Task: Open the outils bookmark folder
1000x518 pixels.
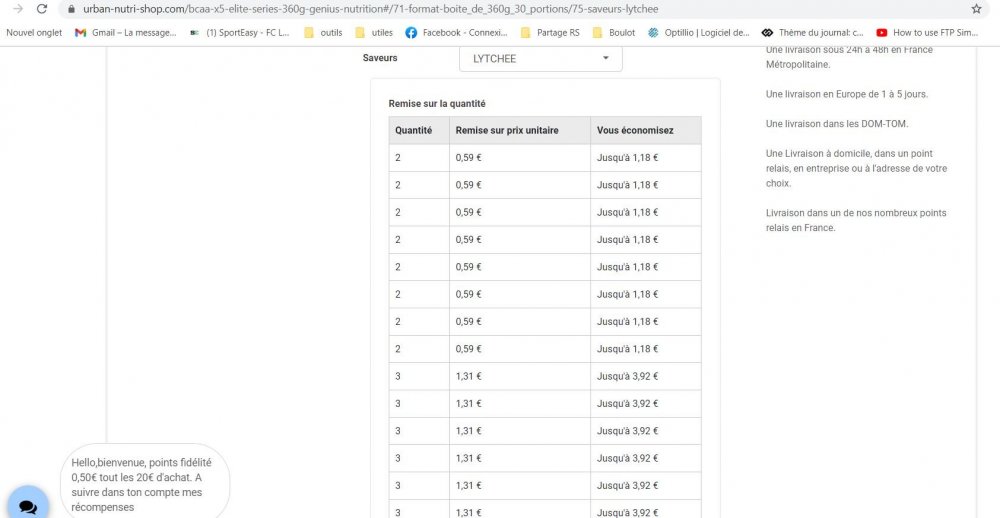Action: [x=323, y=33]
